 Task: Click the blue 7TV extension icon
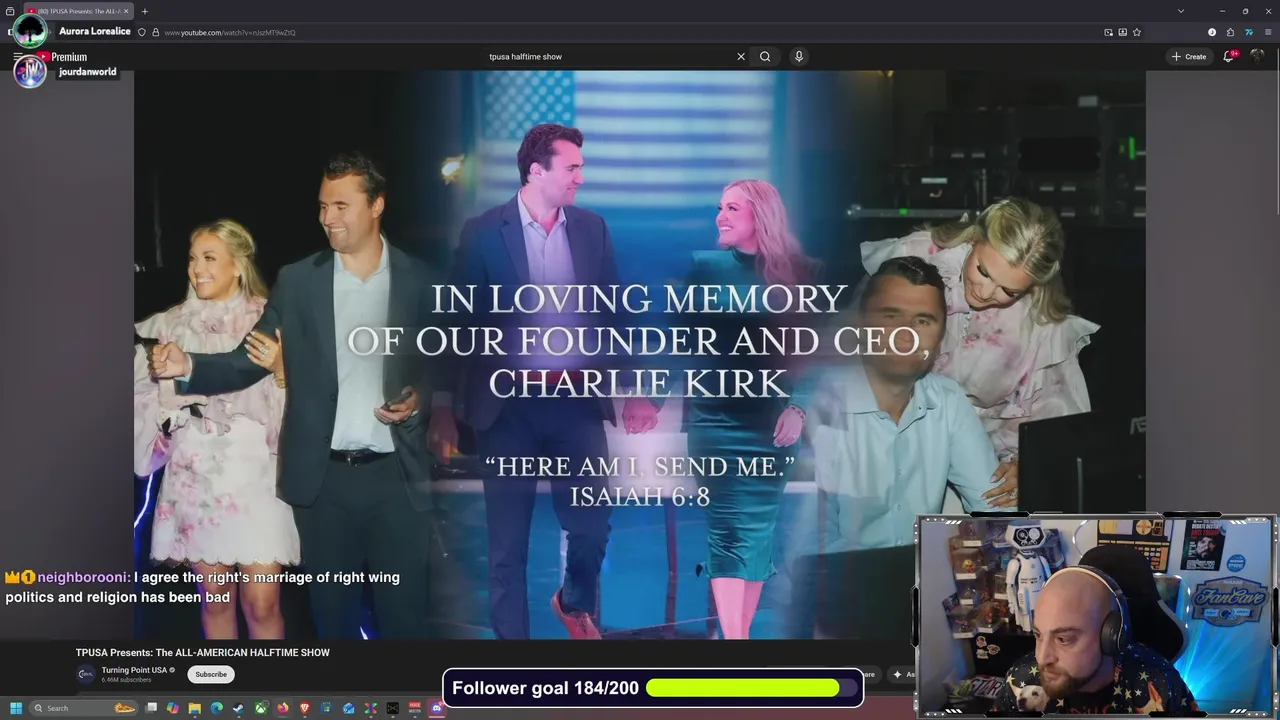point(1249,32)
